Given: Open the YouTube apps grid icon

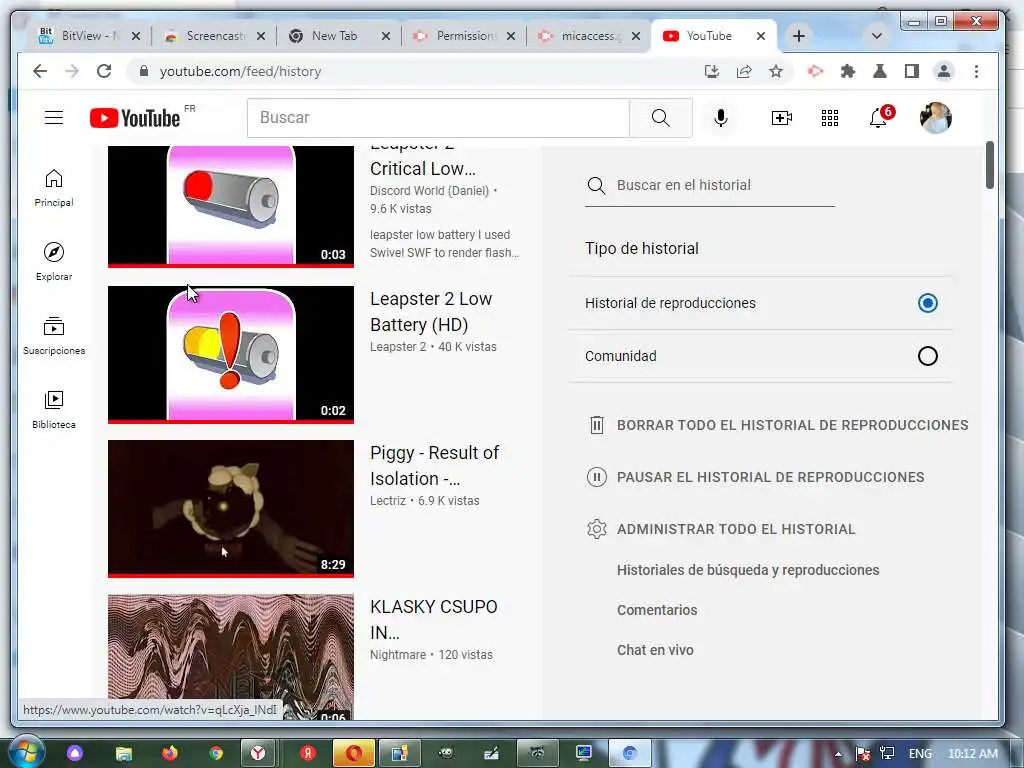Looking at the screenshot, I should 829,118.
